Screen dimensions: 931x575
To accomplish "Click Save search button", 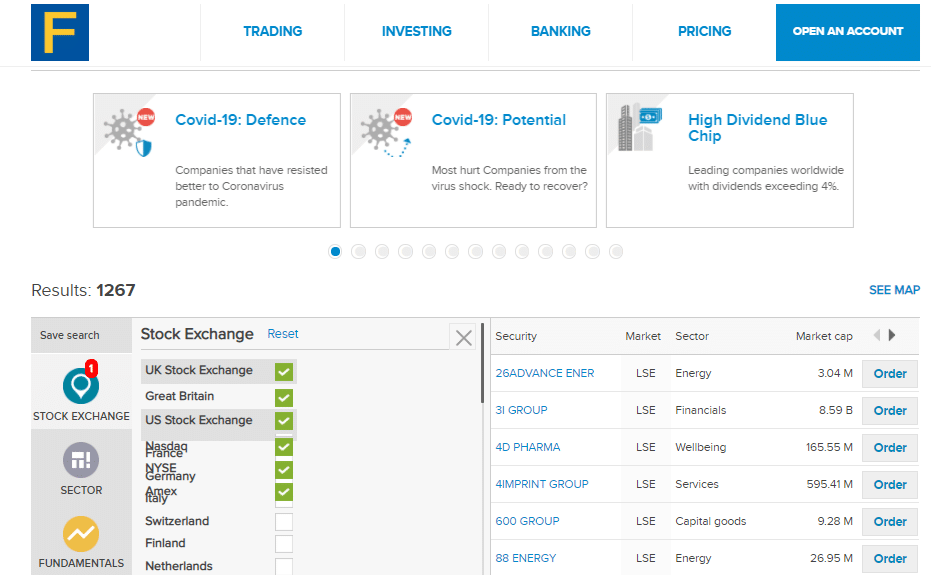I will [x=81, y=335].
